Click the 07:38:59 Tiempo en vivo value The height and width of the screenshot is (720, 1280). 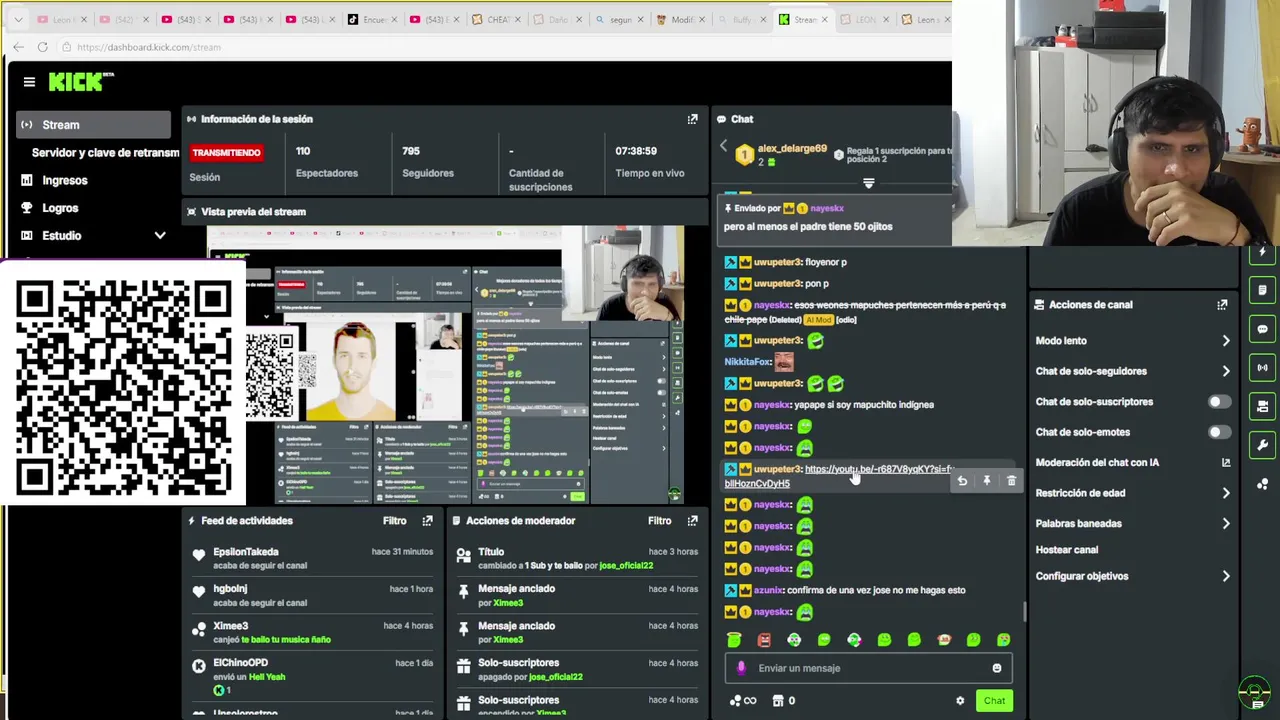pos(636,151)
